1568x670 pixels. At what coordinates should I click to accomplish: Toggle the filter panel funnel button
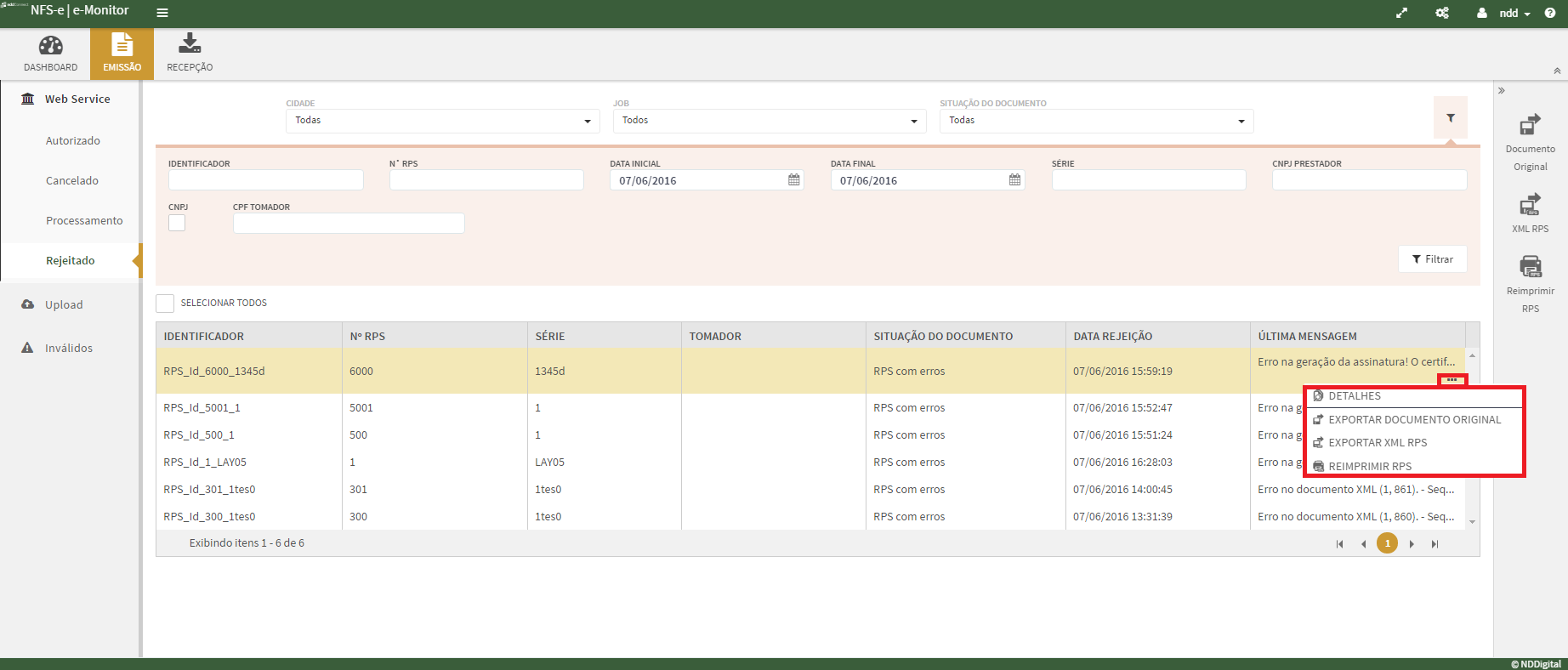[1450, 118]
